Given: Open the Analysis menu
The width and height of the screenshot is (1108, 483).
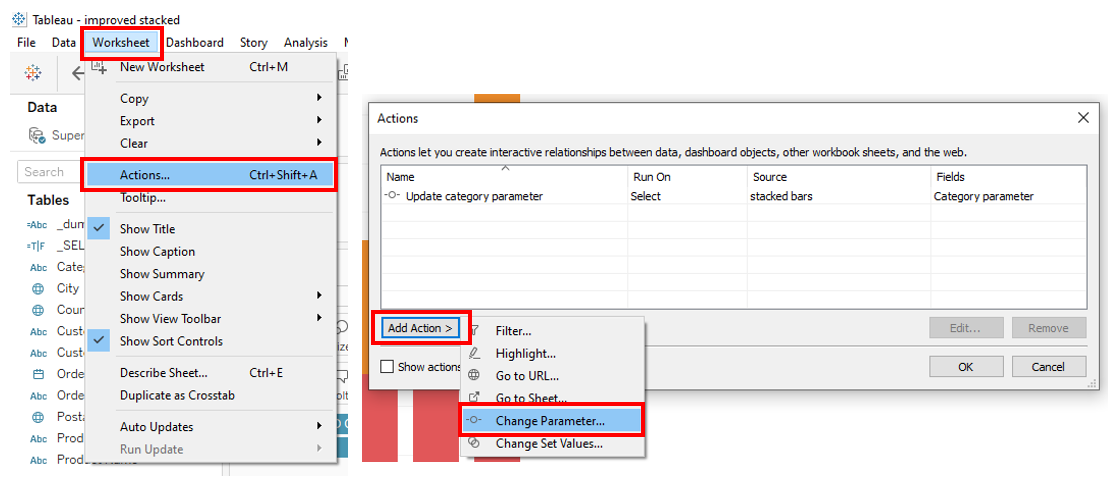Looking at the screenshot, I should click(x=306, y=42).
